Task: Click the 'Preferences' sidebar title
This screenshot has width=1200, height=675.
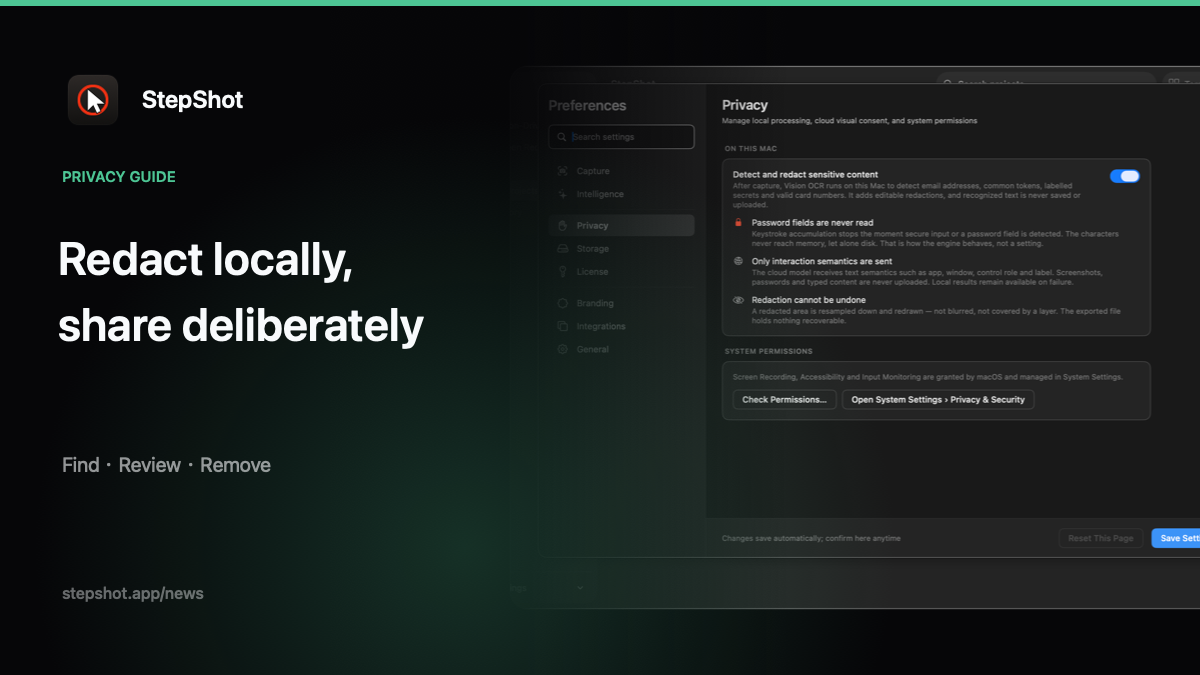Action: point(587,105)
